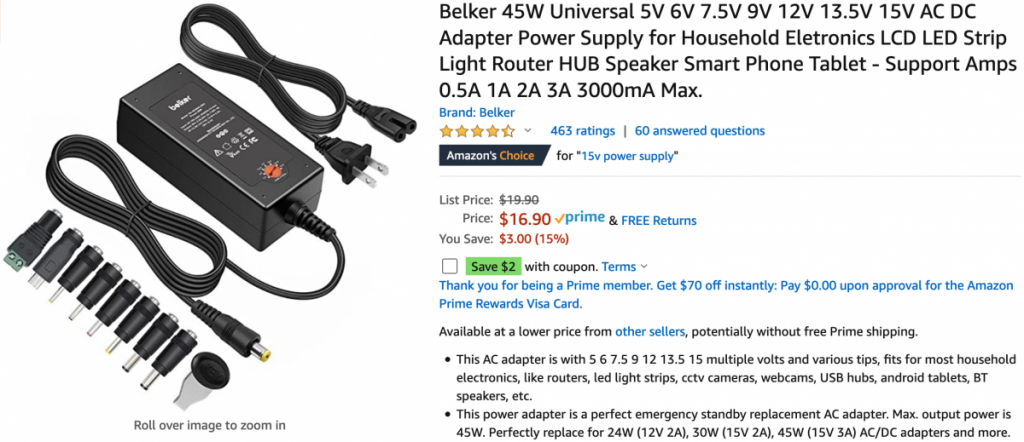Click the Prime logo next to price
1024x442 pixels.
[579, 218]
